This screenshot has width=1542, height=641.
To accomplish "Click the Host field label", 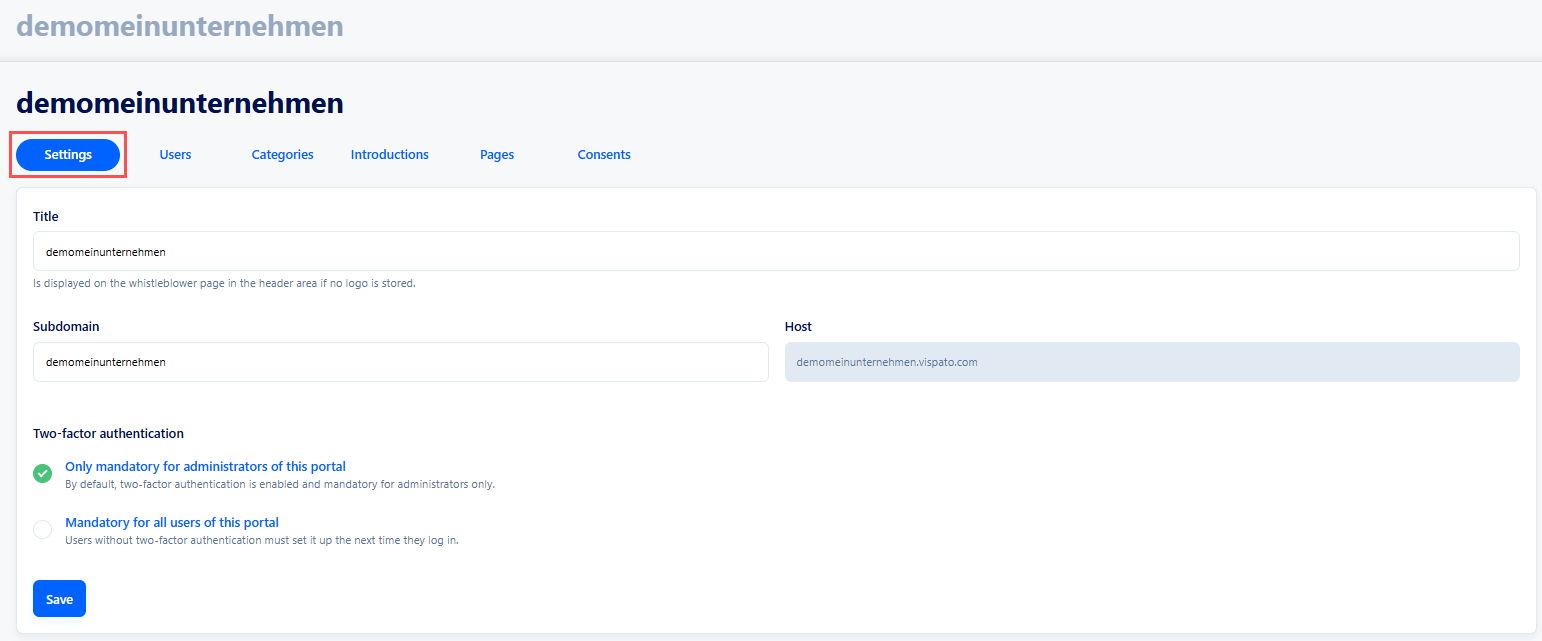I will (x=798, y=327).
